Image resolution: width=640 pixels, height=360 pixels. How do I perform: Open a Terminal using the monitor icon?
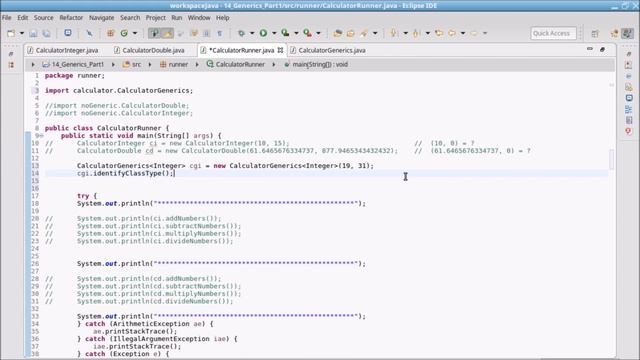68,33
